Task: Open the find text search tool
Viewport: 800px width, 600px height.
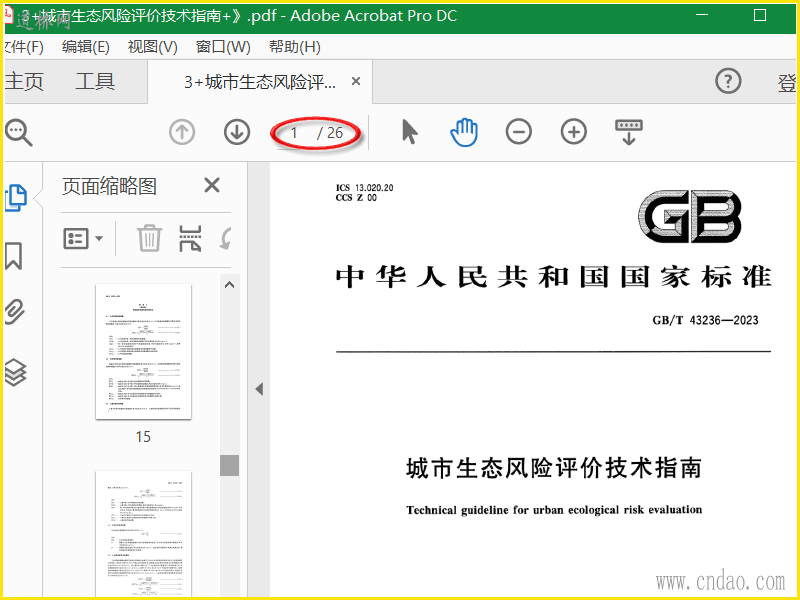Action: pos(19,133)
